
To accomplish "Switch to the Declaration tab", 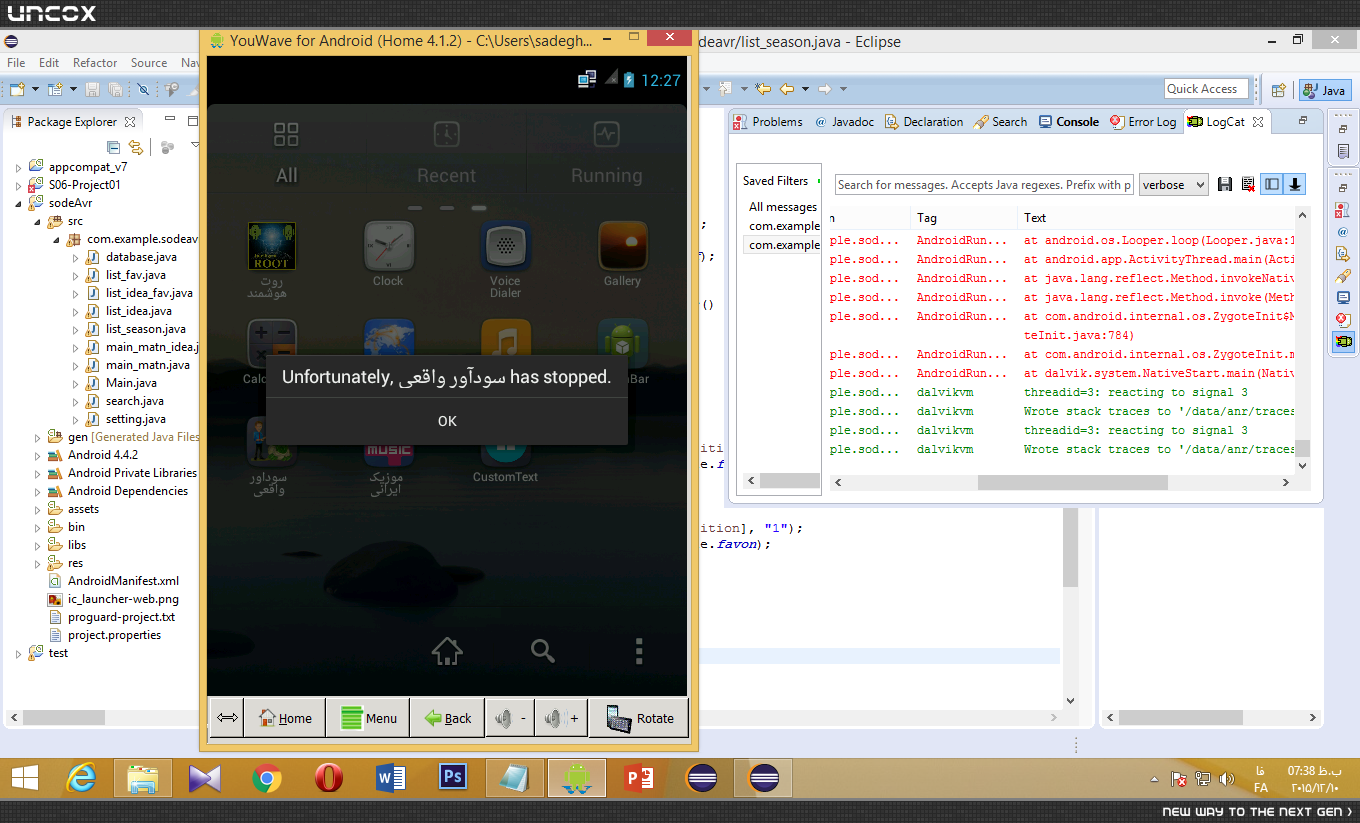I will [924, 122].
